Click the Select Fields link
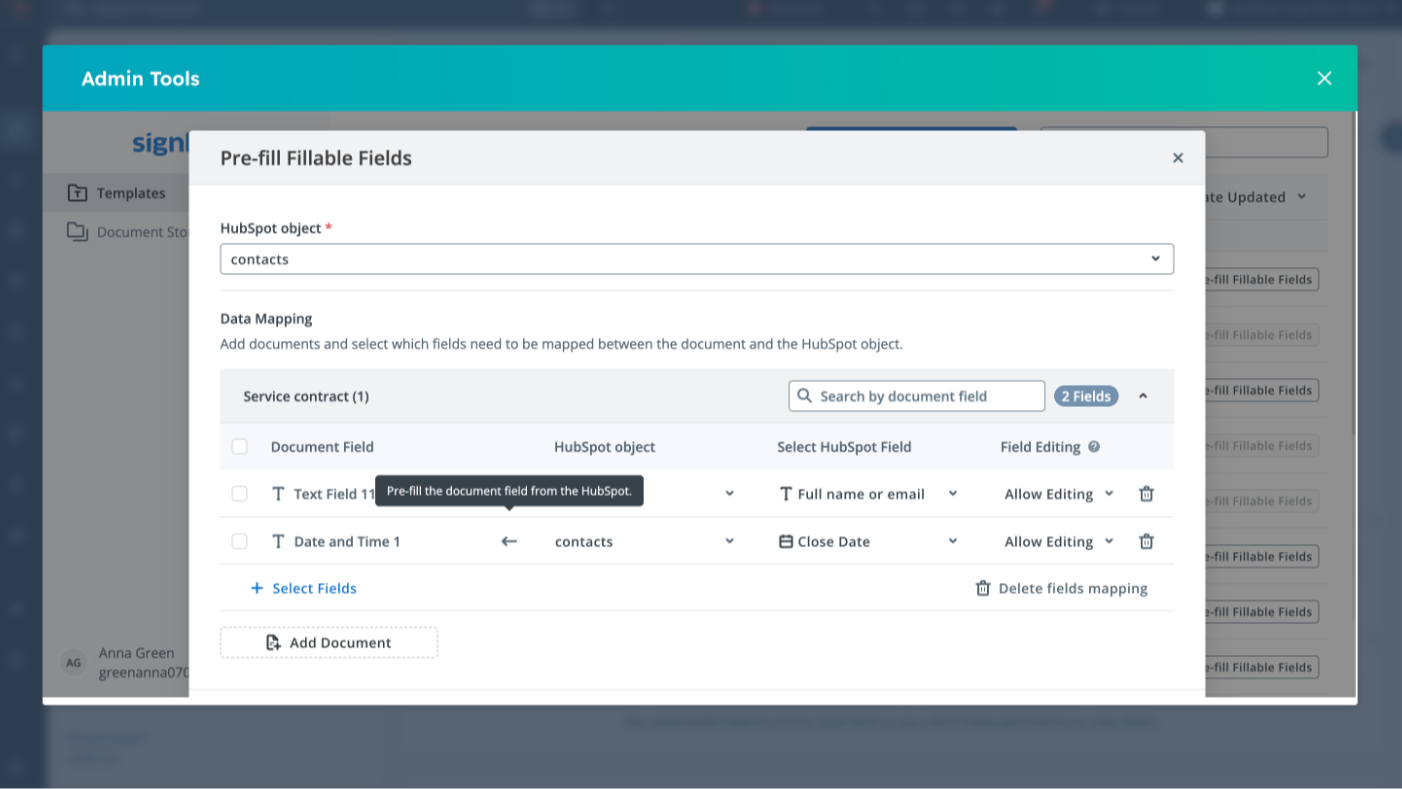The height and width of the screenshot is (789, 1402). point(303,588)
